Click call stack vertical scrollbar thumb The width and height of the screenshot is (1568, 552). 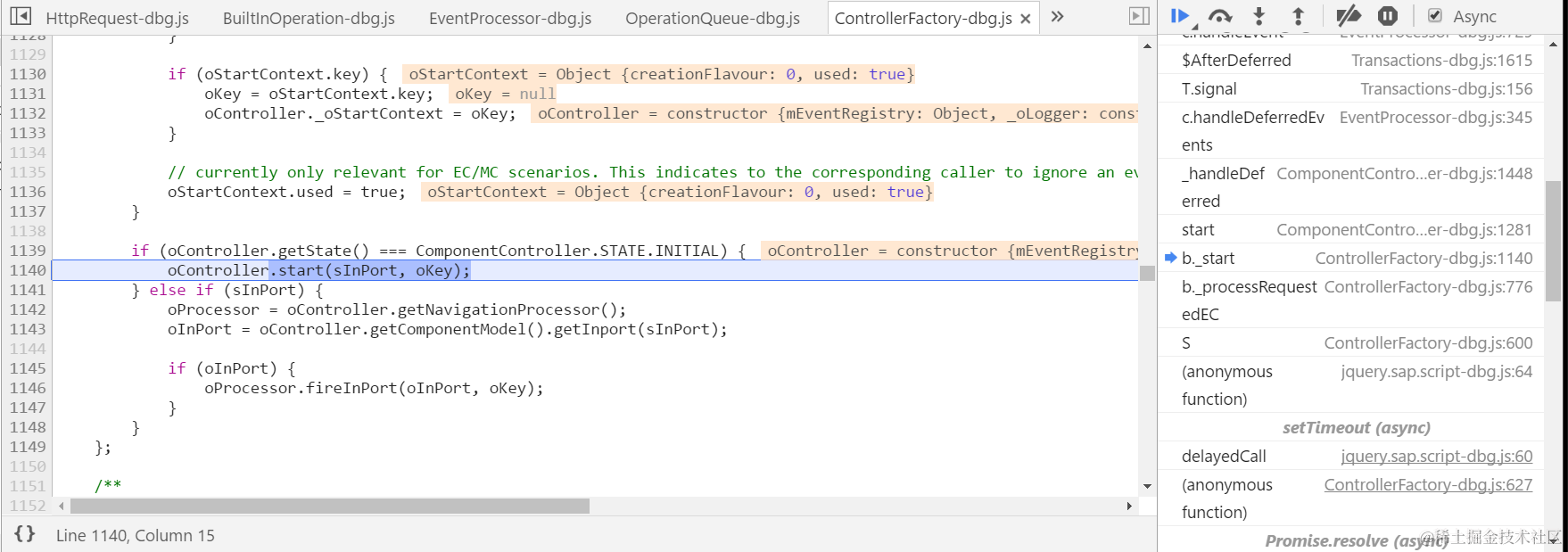click(1554, 241)
